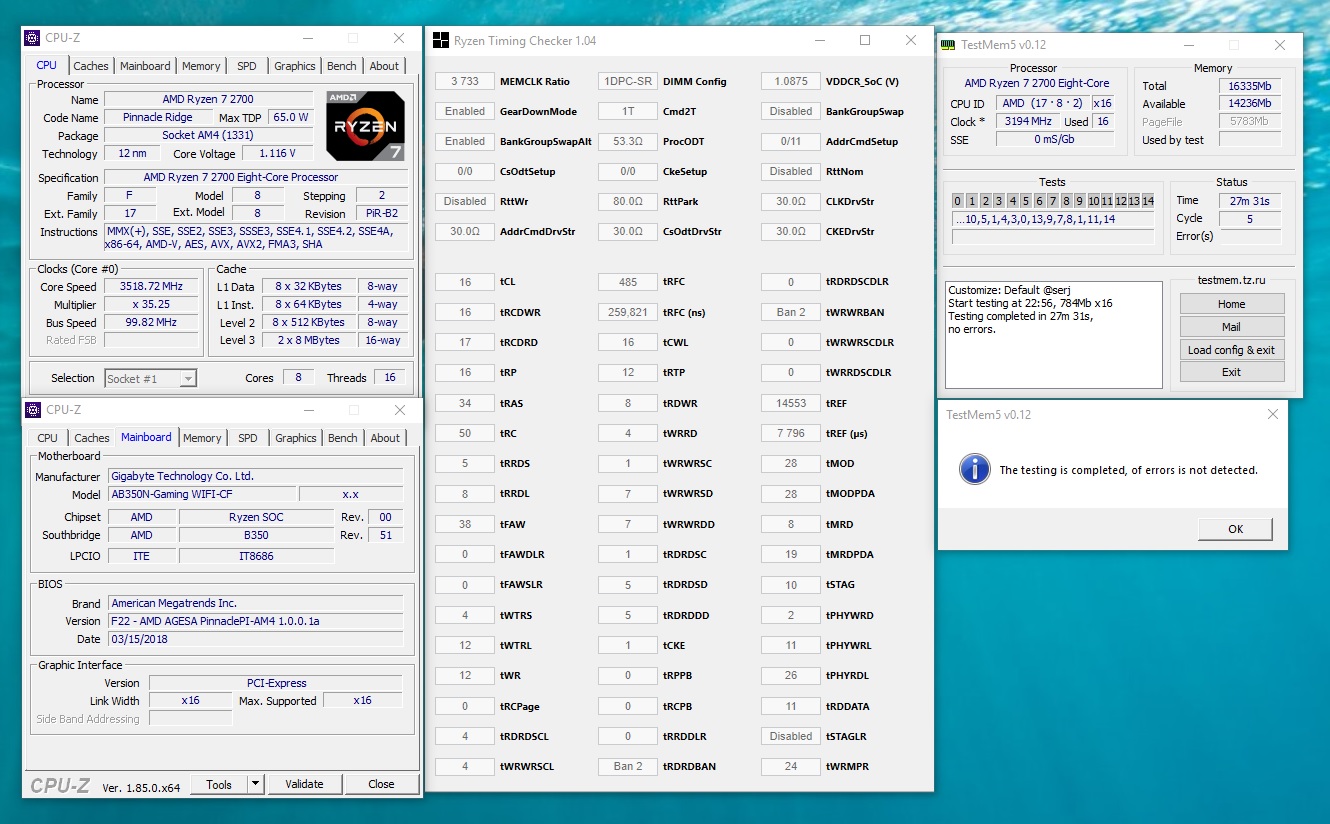Viewport: 1330px width, 824px height.
Task: Click the Core Speed value '3518.72 MHz'
Action: click(149, 287)
